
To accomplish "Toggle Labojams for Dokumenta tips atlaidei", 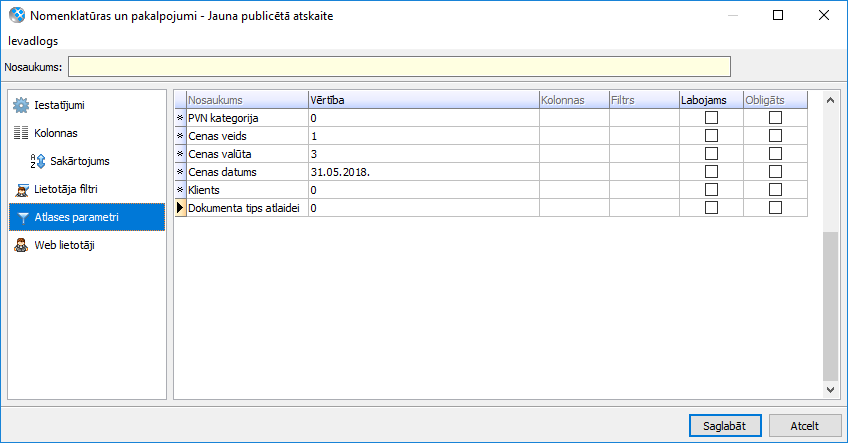I will pos(711,207).
